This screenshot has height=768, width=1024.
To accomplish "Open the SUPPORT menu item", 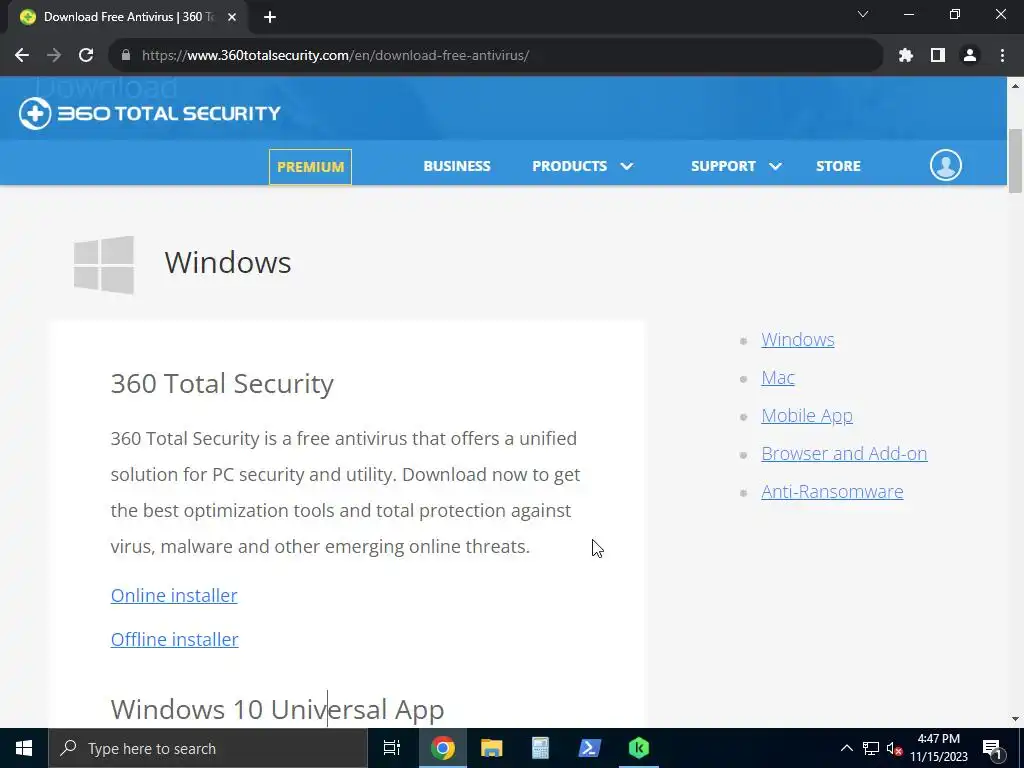I will [723, 166].
